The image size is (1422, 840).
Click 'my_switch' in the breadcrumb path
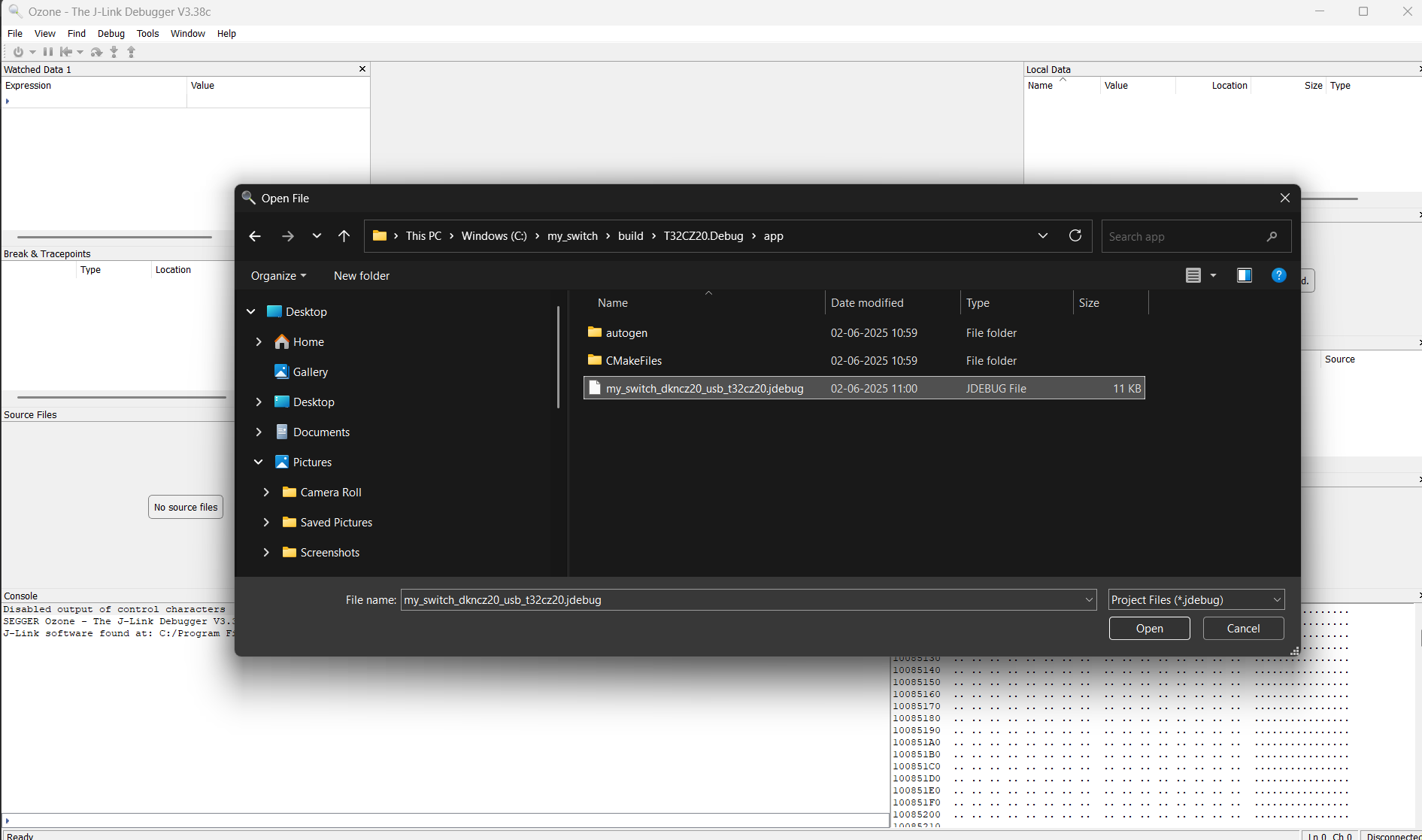click(x=572, y=236)
